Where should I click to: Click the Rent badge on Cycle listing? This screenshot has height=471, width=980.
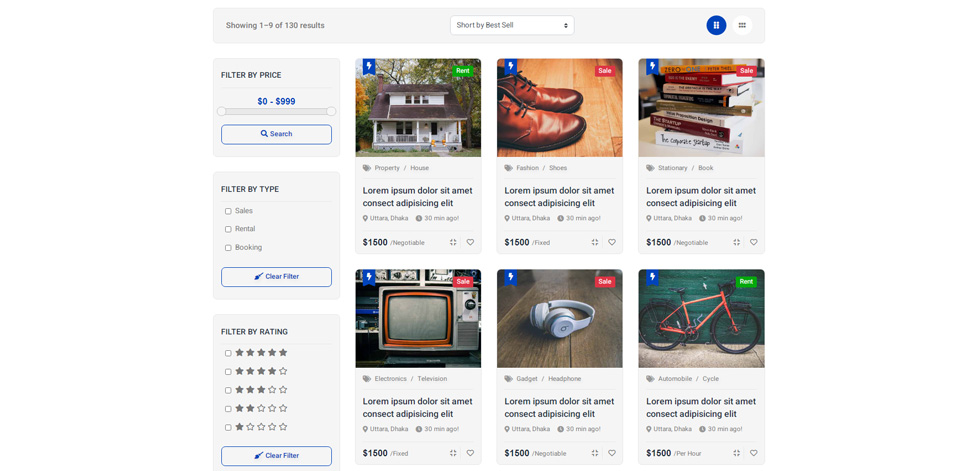[746, 282]
